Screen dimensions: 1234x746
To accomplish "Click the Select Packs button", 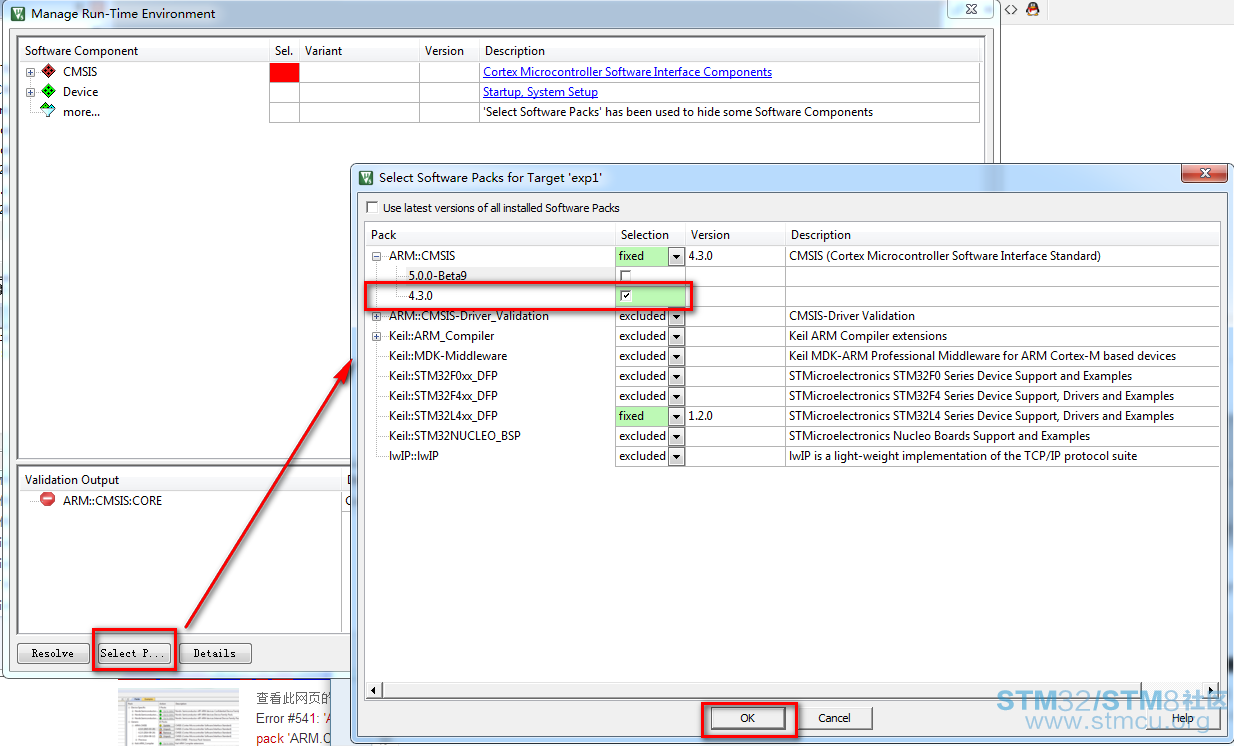I will tap(134, 653).
